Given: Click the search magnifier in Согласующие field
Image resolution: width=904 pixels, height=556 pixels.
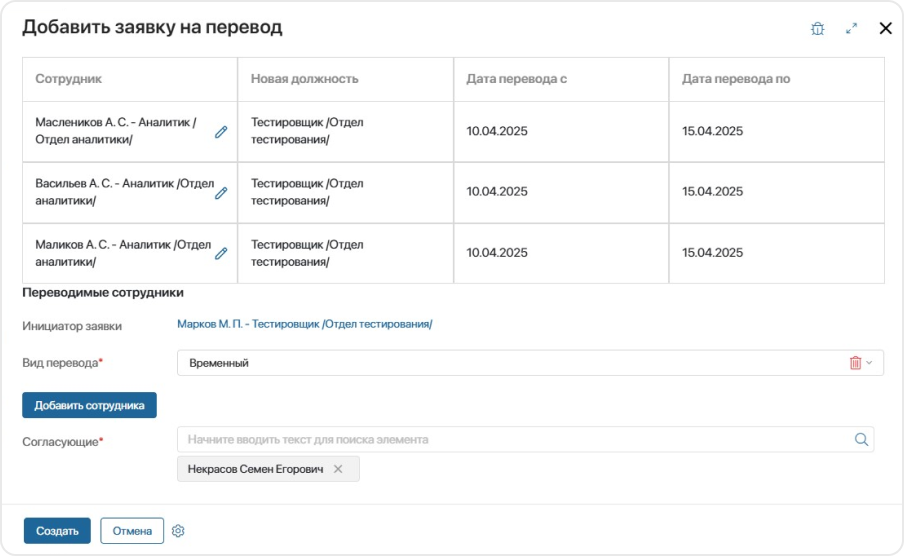Looking at the screenshot, I should click(x=861, y=439).
